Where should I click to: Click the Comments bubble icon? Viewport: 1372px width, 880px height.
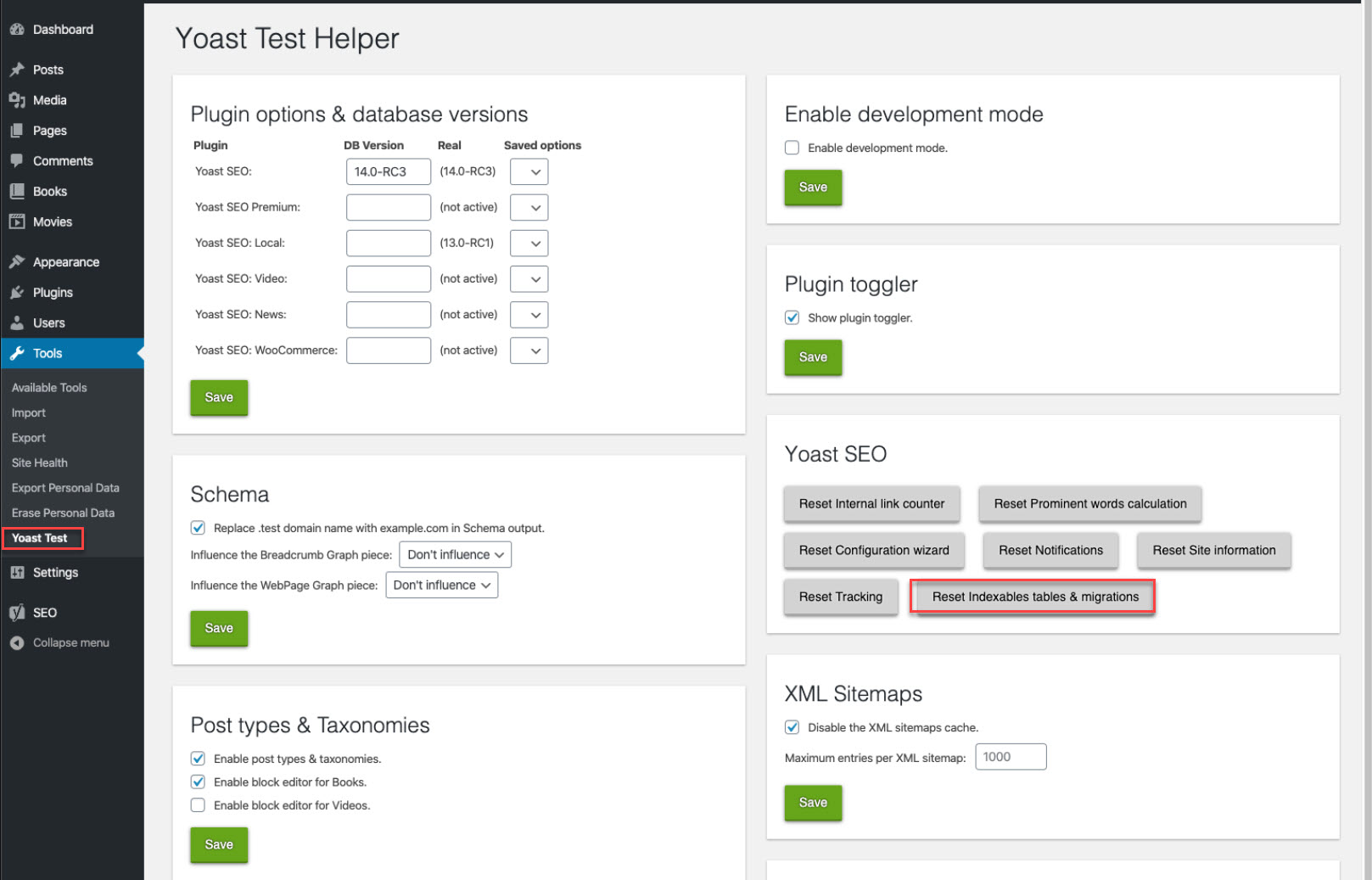[x=17, y=160]
